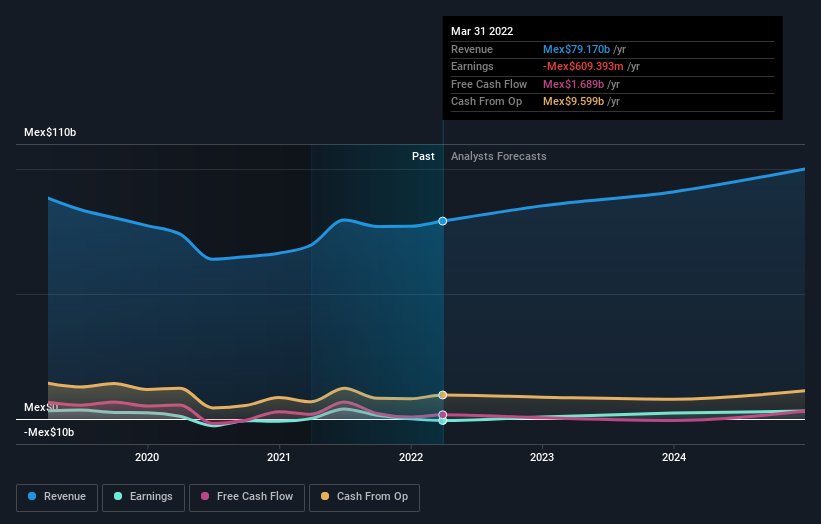821x524 pixels.
Task: Click the Analysts Forecasts label
Action: coord(498,156)
